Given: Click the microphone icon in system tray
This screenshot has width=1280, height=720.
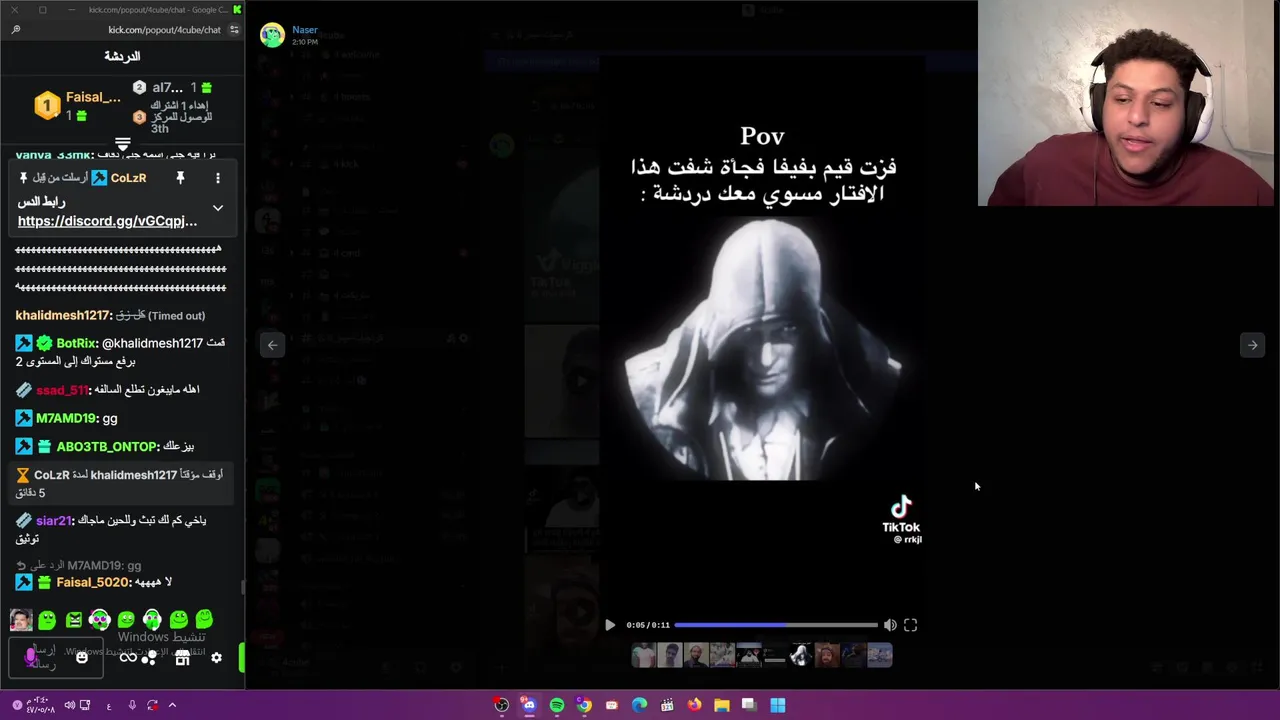Looking at the screenshot, I should coord(131,705).
